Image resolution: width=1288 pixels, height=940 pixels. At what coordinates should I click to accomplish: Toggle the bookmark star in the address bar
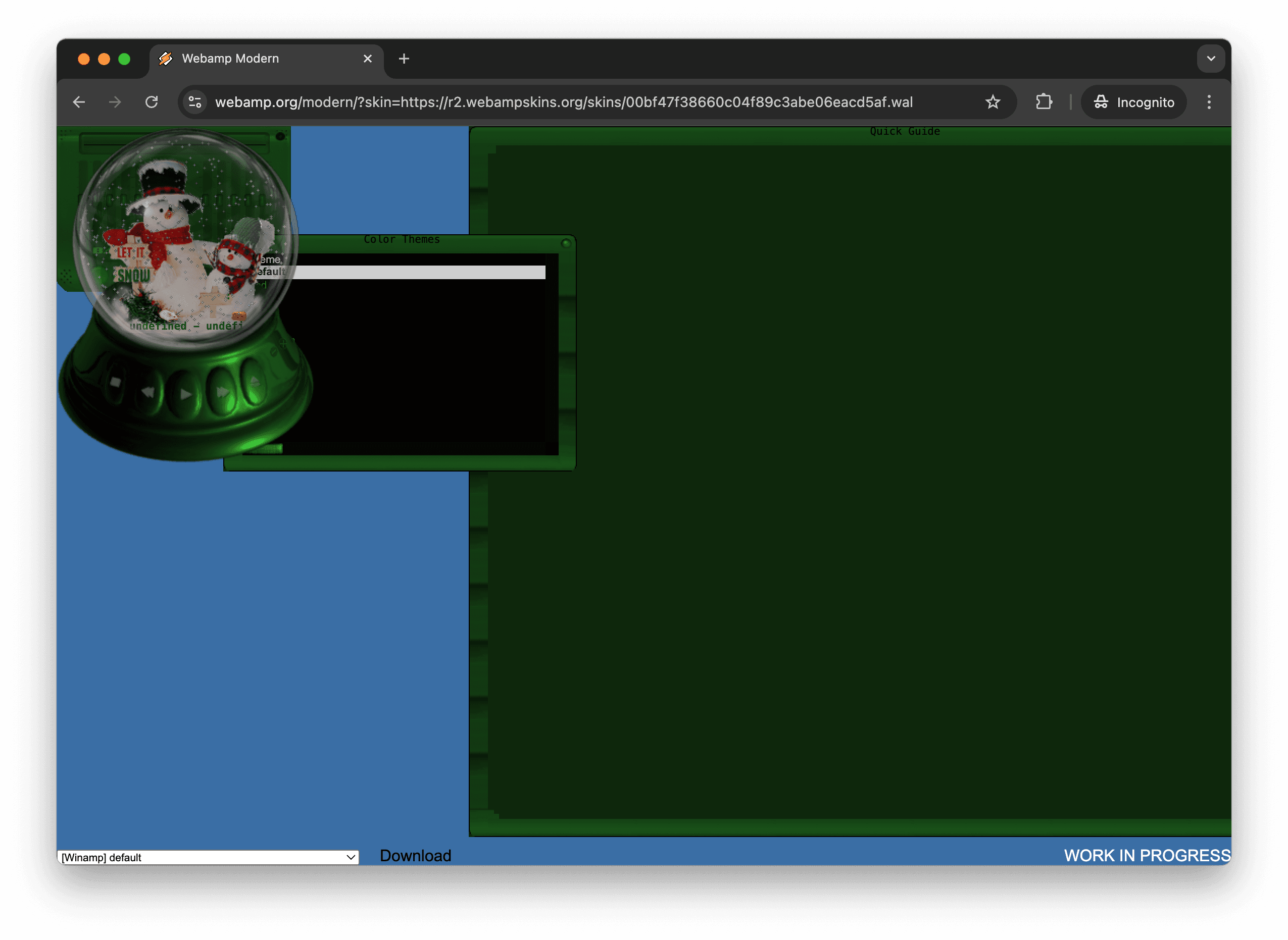[993, 102]
